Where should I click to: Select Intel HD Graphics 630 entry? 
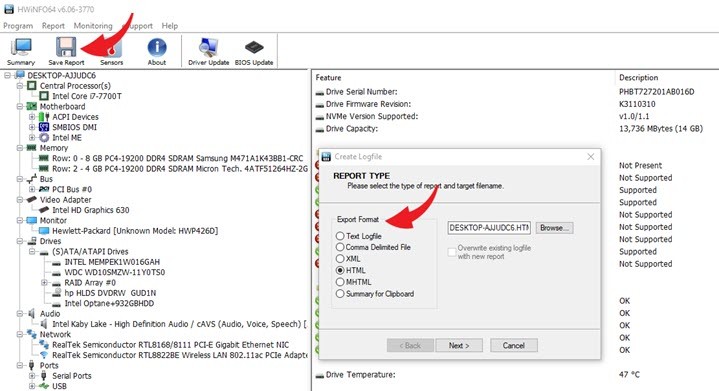pos(91,210)
